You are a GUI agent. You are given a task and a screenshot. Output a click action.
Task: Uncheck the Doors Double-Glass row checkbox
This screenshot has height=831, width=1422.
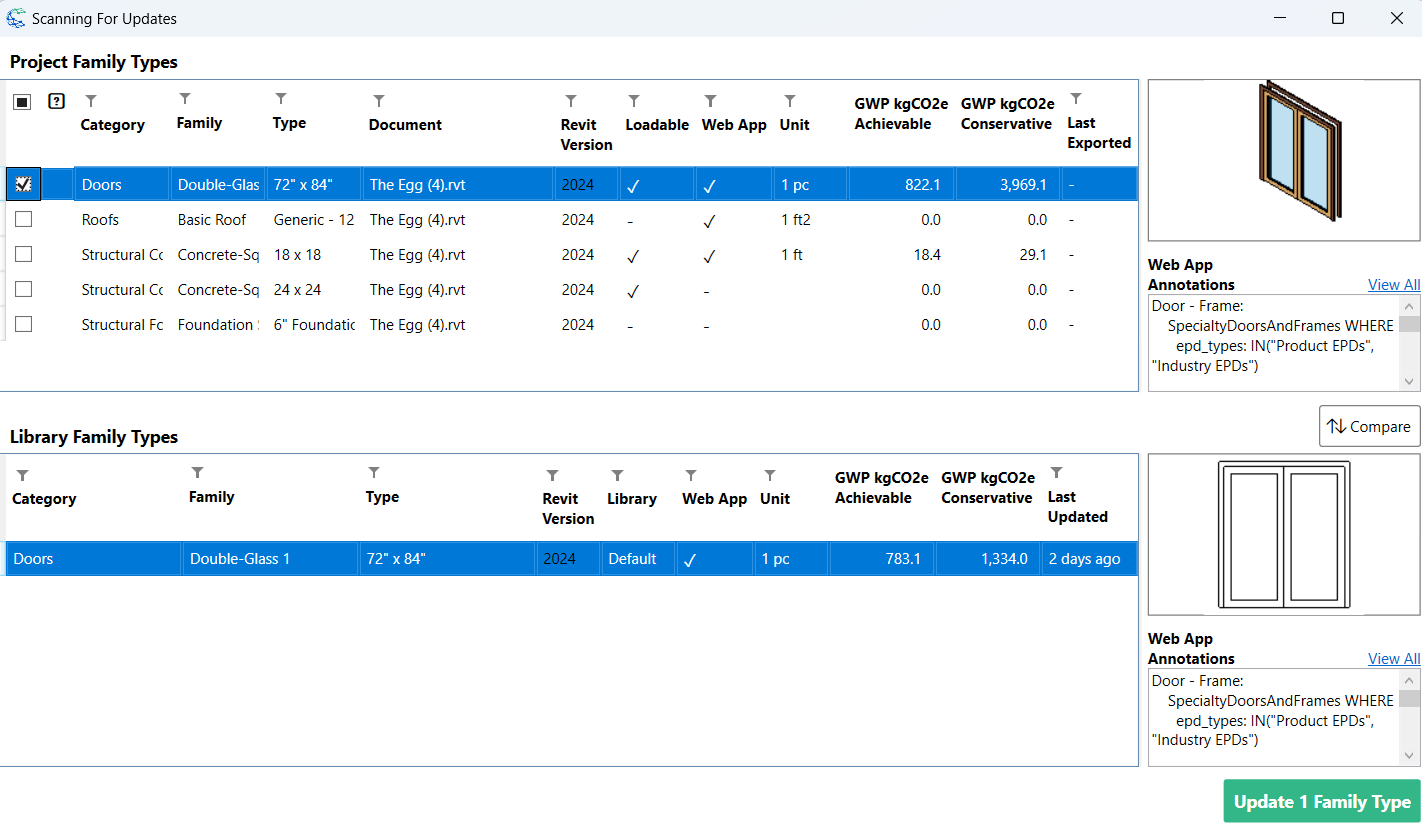pos(23,184)
